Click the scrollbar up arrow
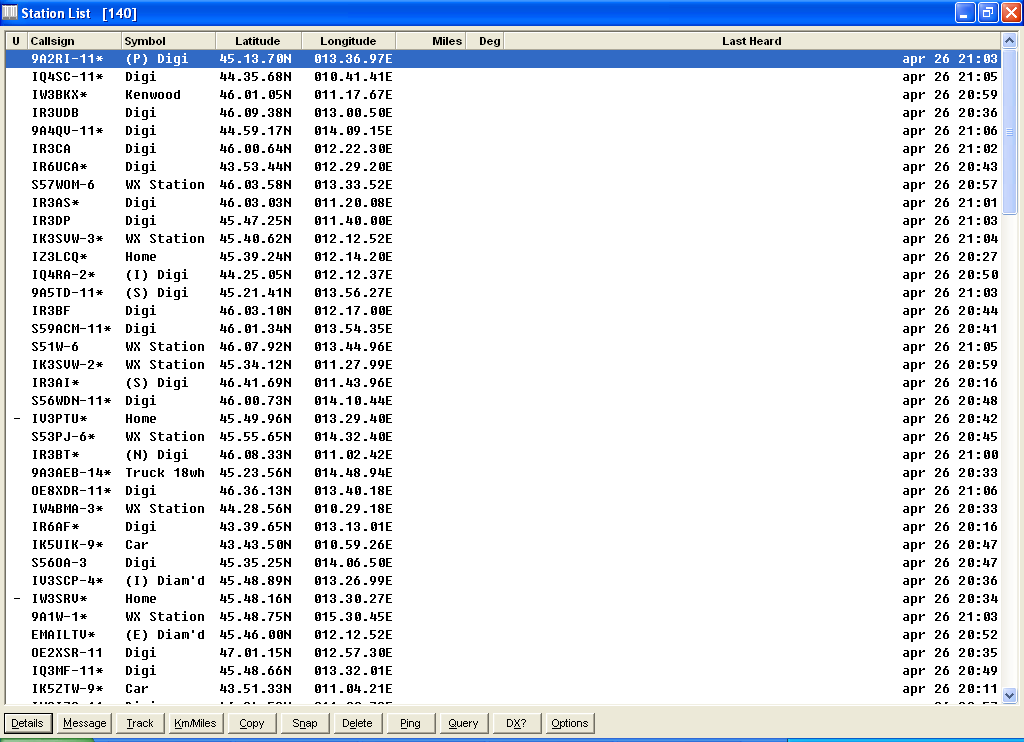The image size is (1024, 742). pyautogui.click(x=1010, y=40)
